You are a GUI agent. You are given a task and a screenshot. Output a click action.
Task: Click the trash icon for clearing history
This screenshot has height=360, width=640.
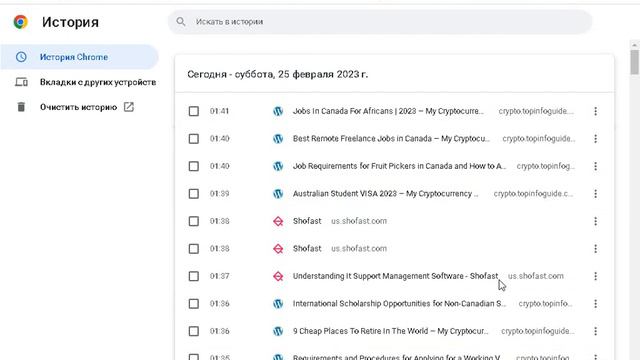click(x=21, y=107)
